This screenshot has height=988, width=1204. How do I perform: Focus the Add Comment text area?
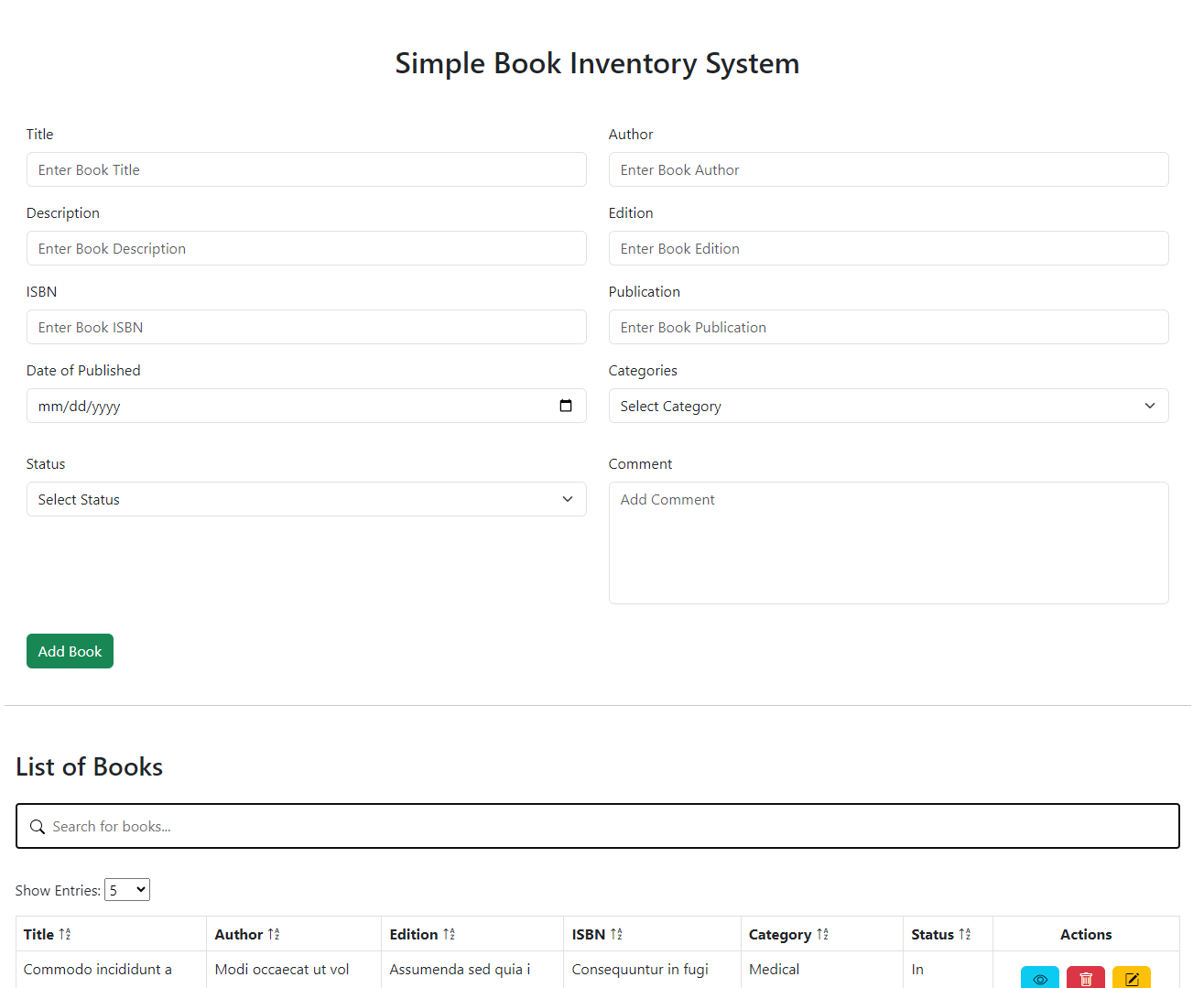coord(888,542)
